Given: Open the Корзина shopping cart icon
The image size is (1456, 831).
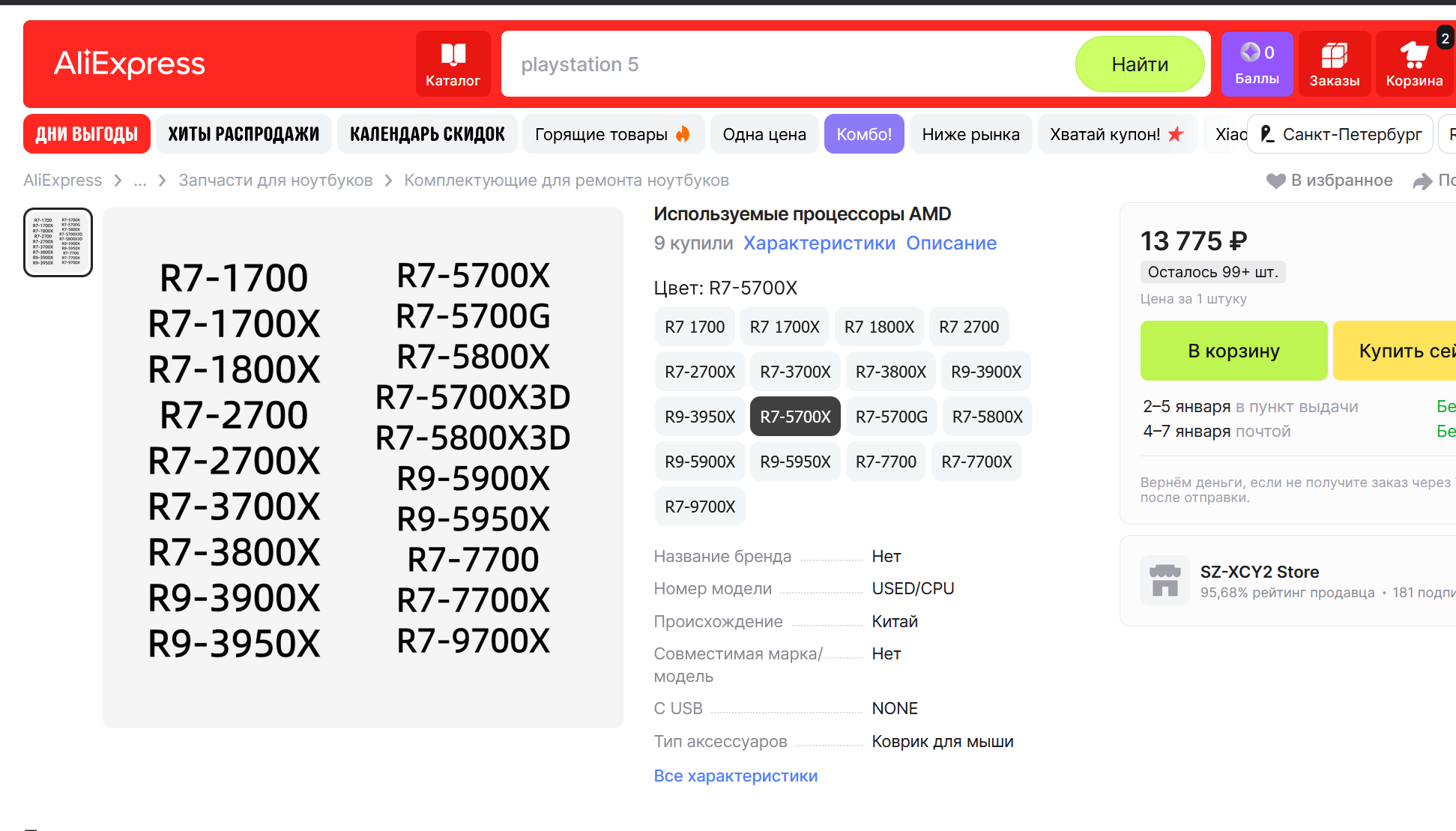Looking at the screenshot, I should [x=1413, y=55].
